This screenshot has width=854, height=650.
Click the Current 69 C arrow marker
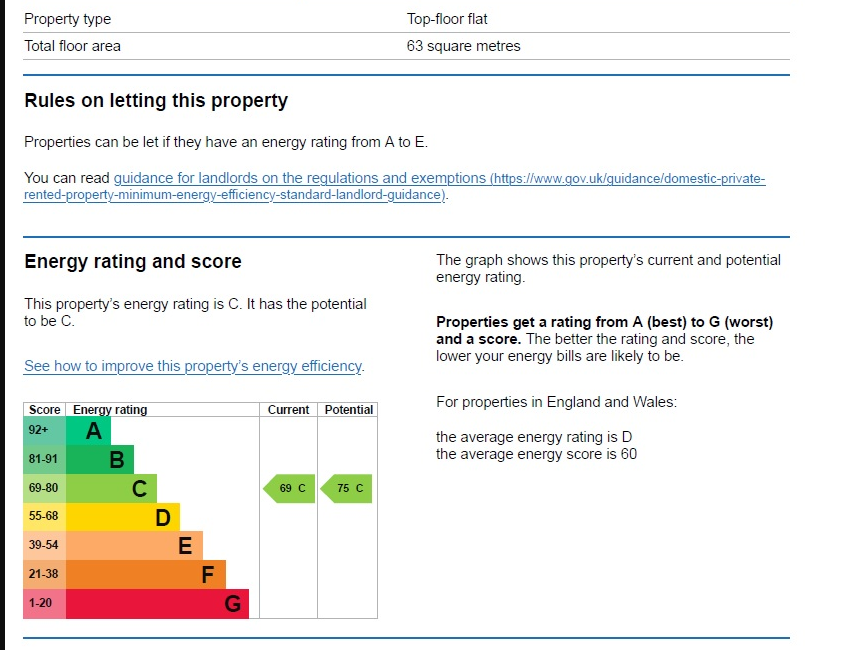coord(289,489)
